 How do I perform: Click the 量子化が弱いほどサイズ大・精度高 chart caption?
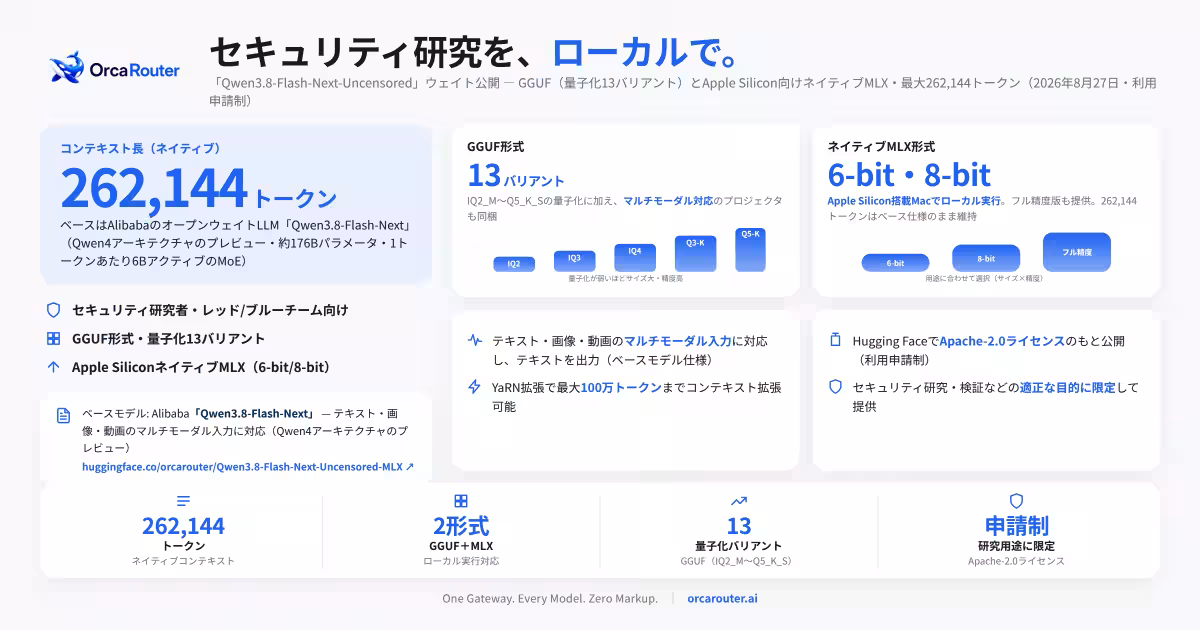[625, 279]
